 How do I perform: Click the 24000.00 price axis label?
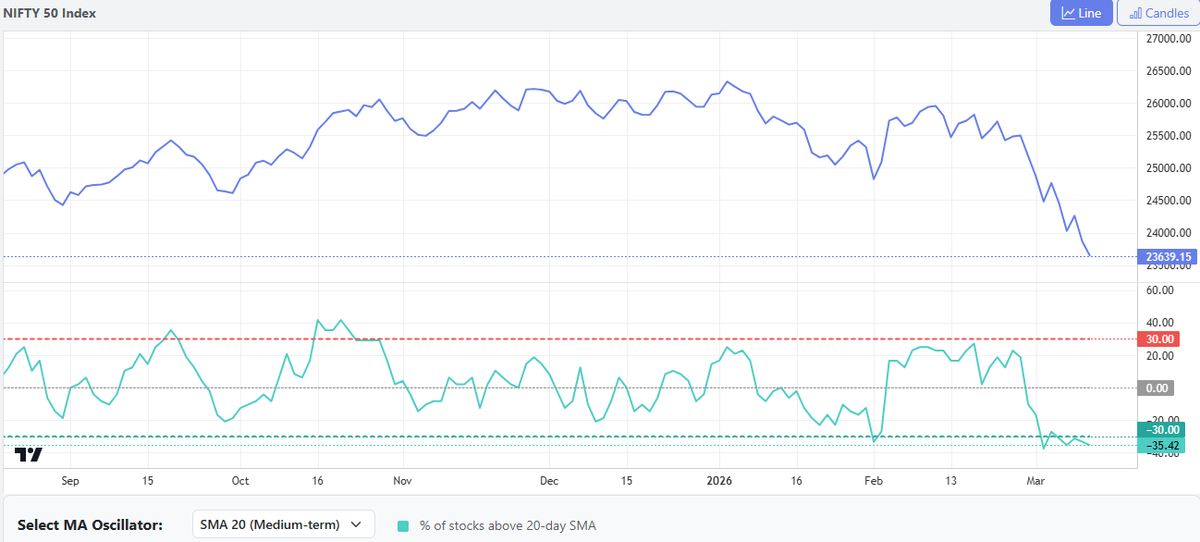click(x=1169, y=233)
